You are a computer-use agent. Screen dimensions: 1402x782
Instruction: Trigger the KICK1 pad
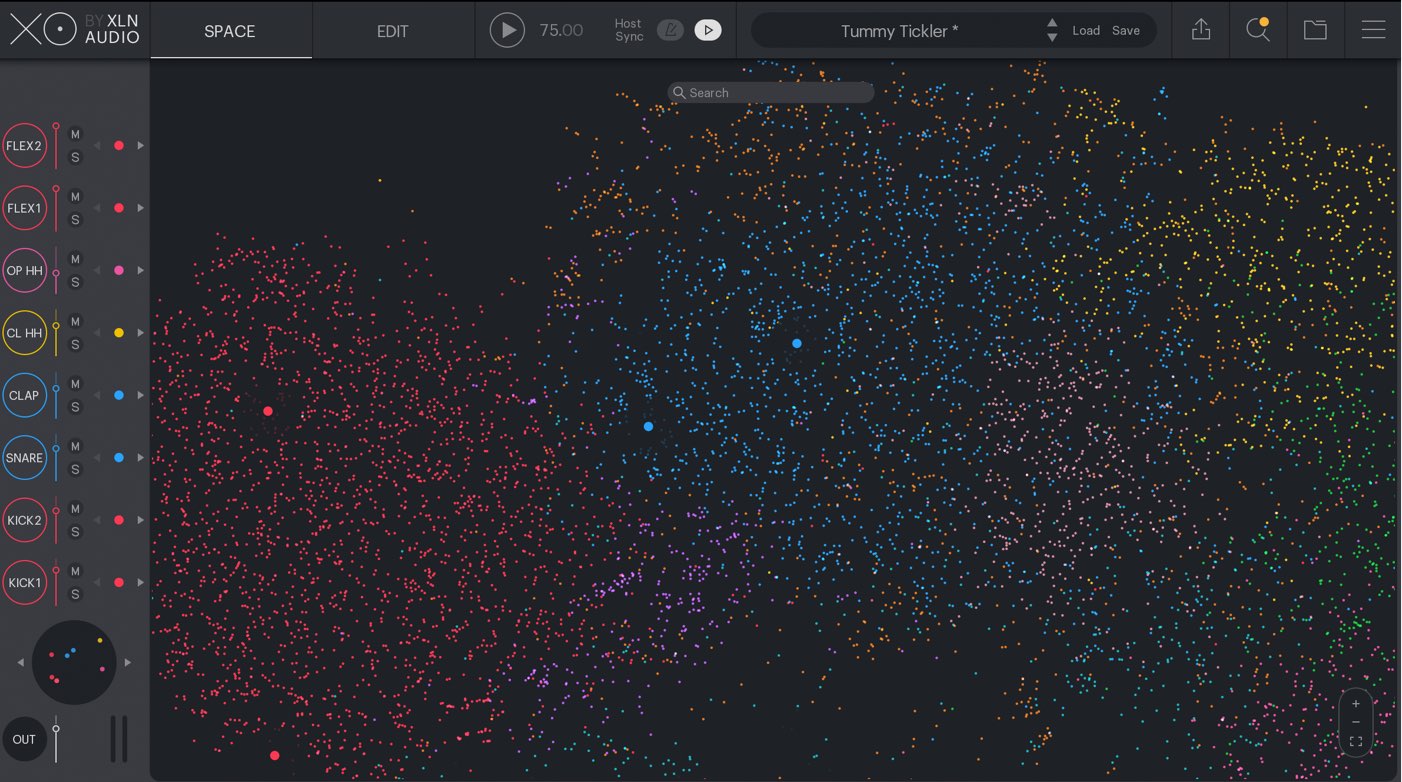coord(24,583)
